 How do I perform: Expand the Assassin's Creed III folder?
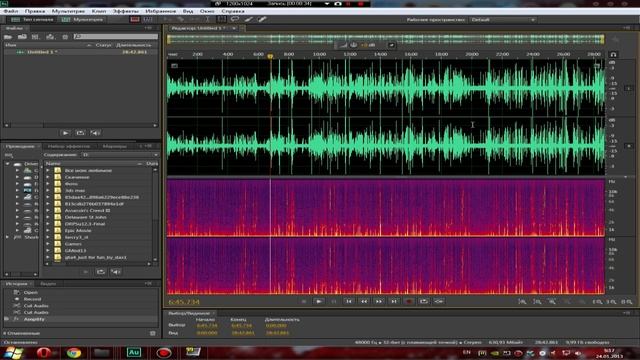point(48,211)
